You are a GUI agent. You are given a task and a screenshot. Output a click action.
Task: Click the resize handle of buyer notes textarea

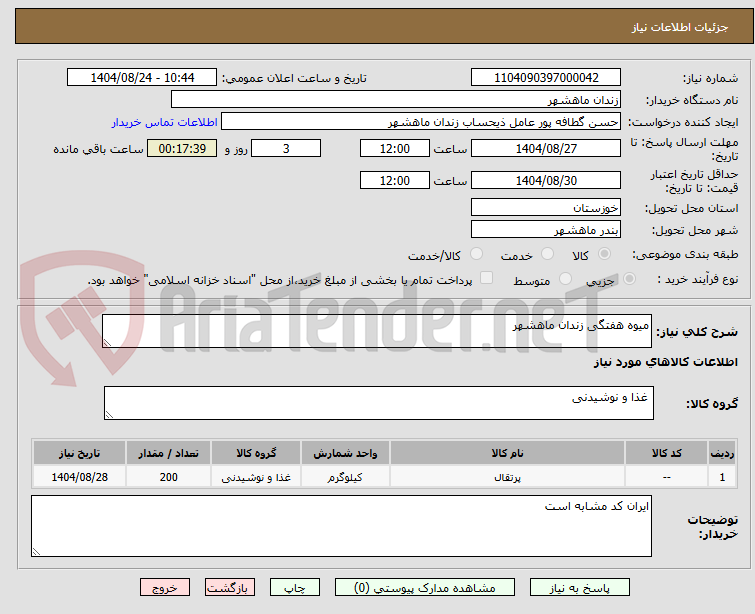click(x=36, y=552)
